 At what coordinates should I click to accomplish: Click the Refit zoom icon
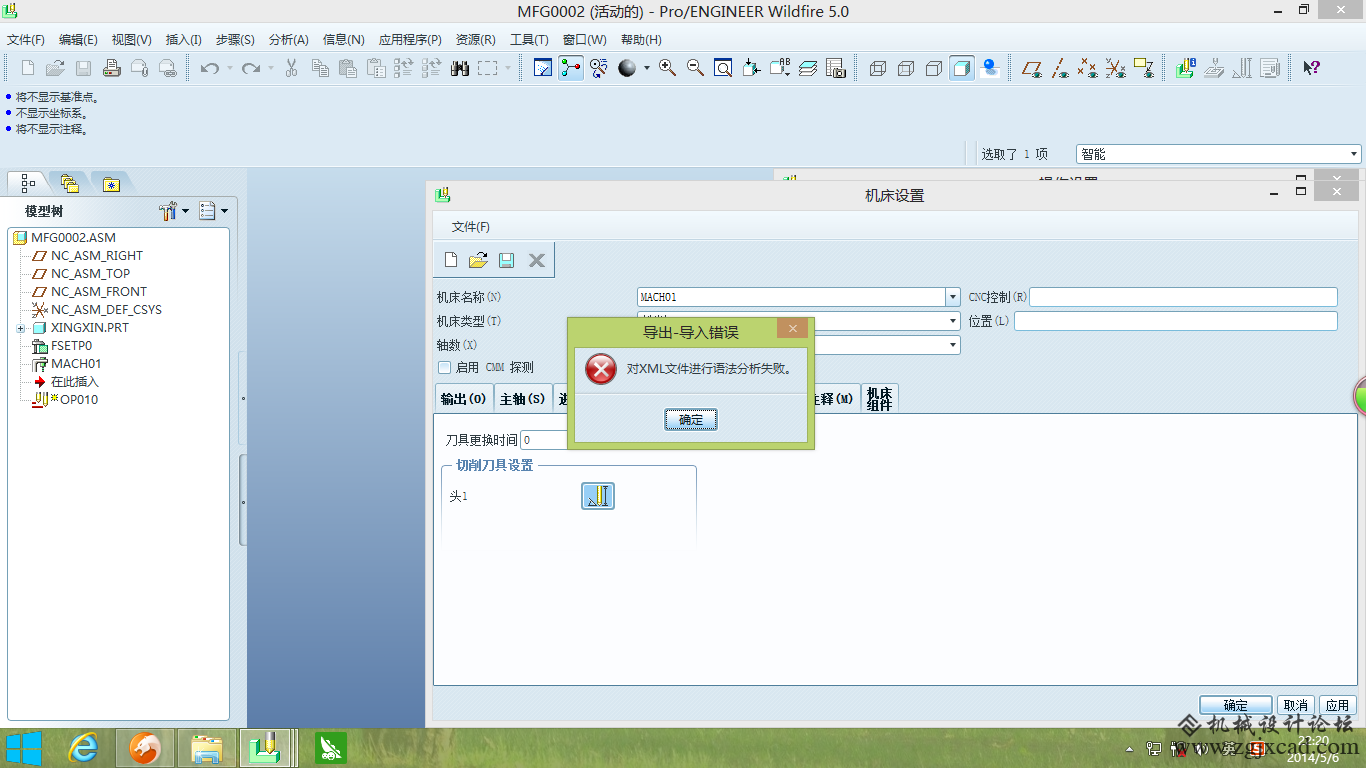point(723,68)
